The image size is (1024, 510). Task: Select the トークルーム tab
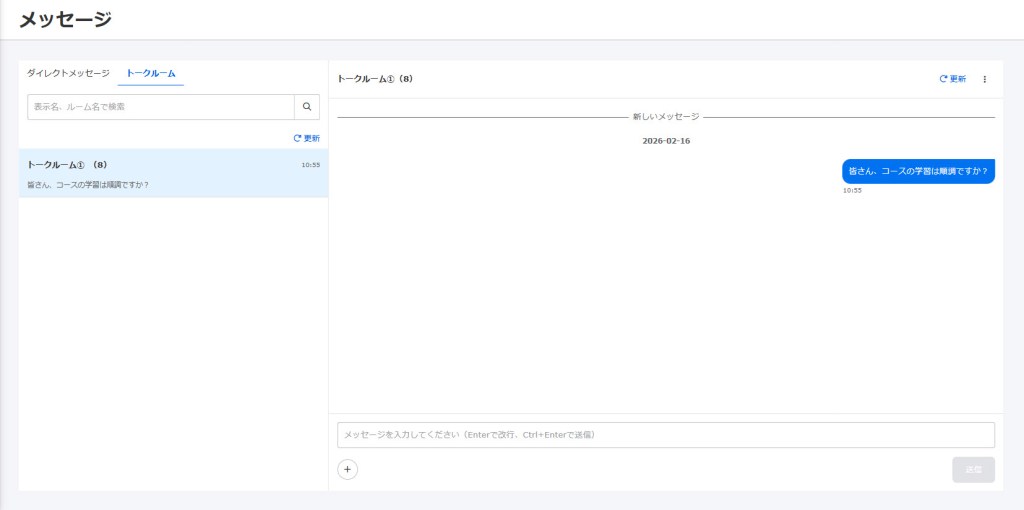click(x=151, y=73)
